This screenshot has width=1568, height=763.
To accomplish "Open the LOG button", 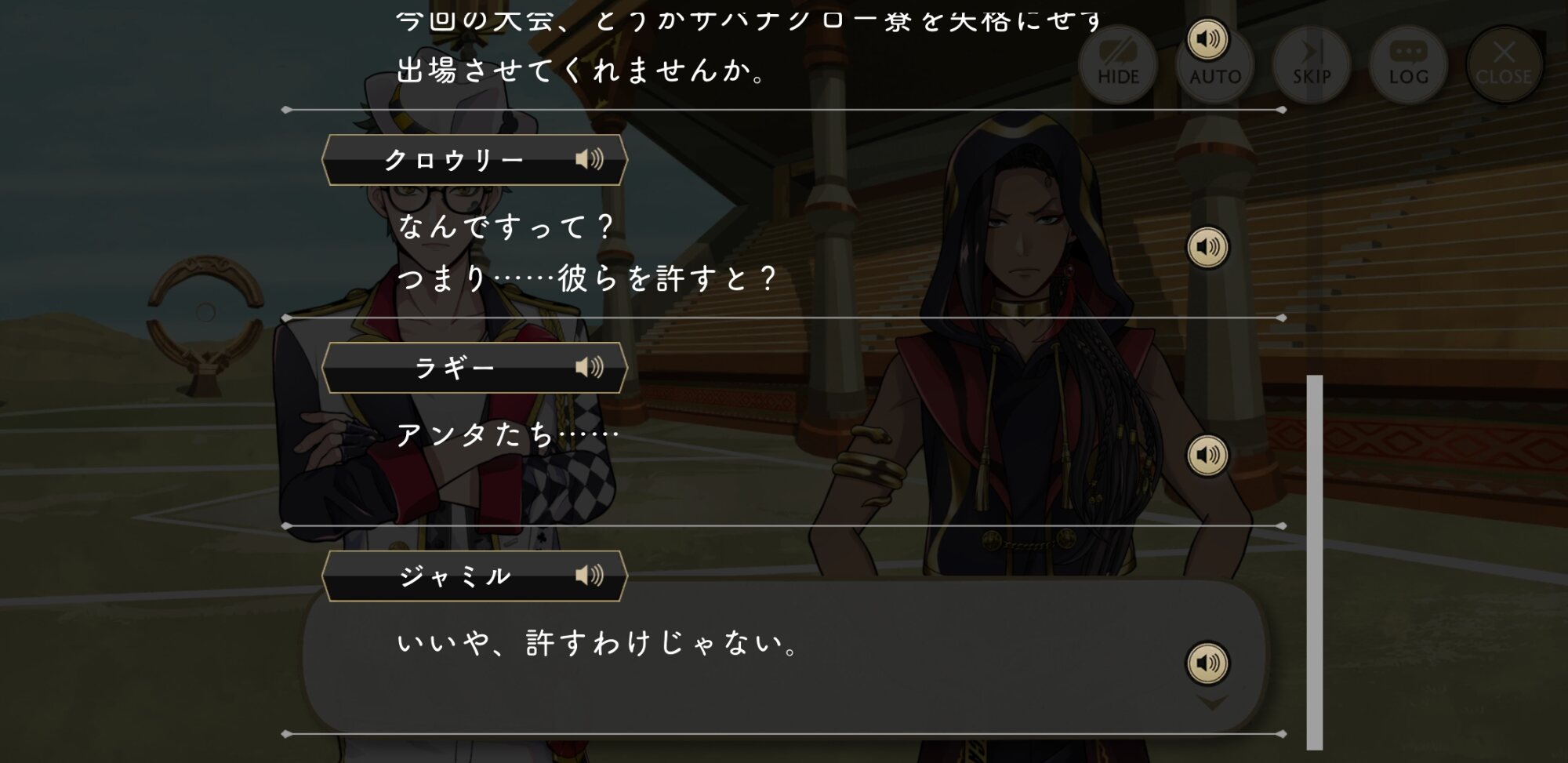I will [x=1408, y=64].
